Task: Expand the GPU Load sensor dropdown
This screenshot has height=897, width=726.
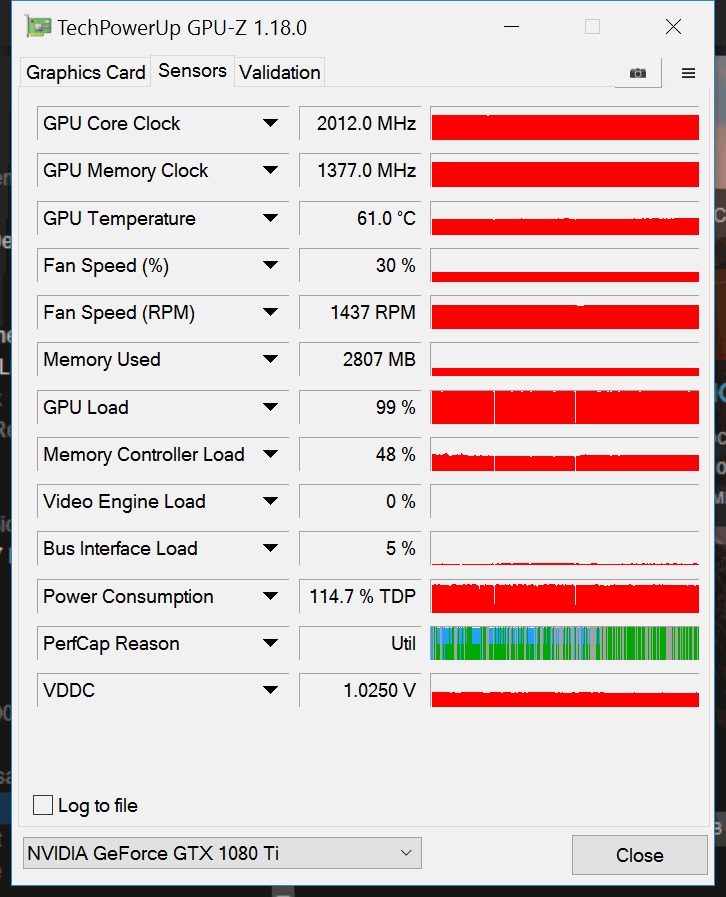Action: (270, 407)
